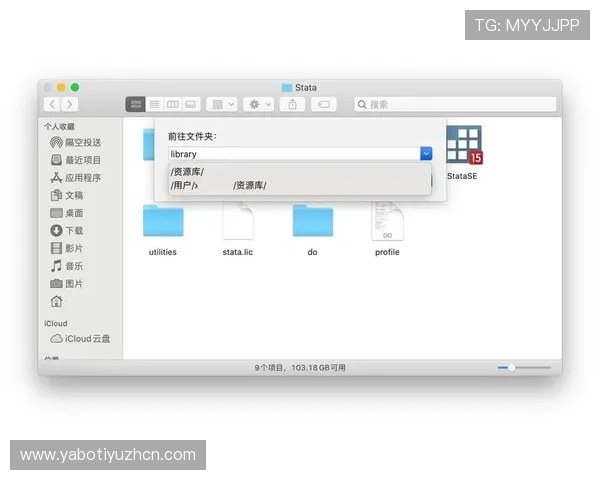
Task: Open 图片 in sidebar
Action: (x=67, y=284)
